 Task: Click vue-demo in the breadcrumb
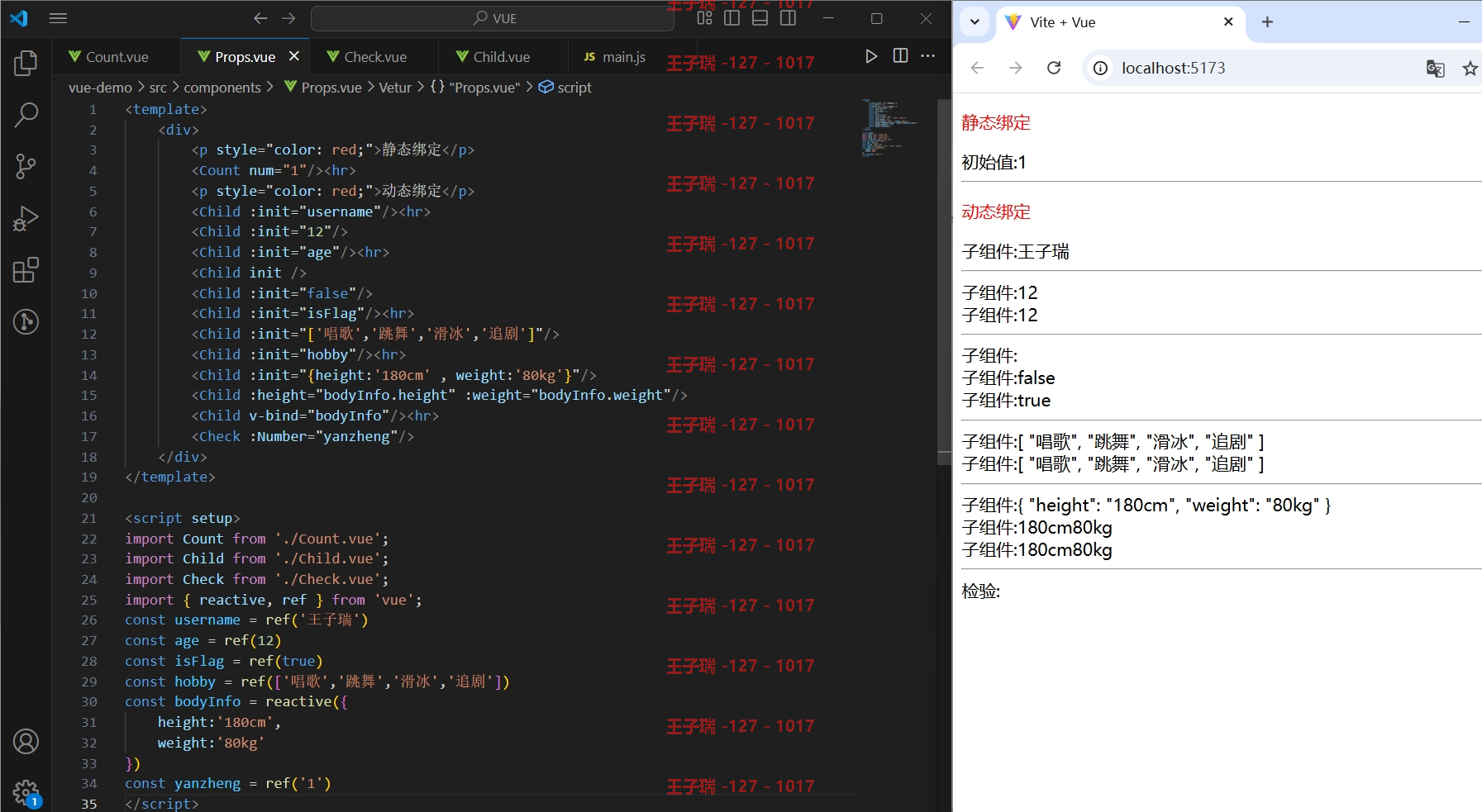coord(100,88)
